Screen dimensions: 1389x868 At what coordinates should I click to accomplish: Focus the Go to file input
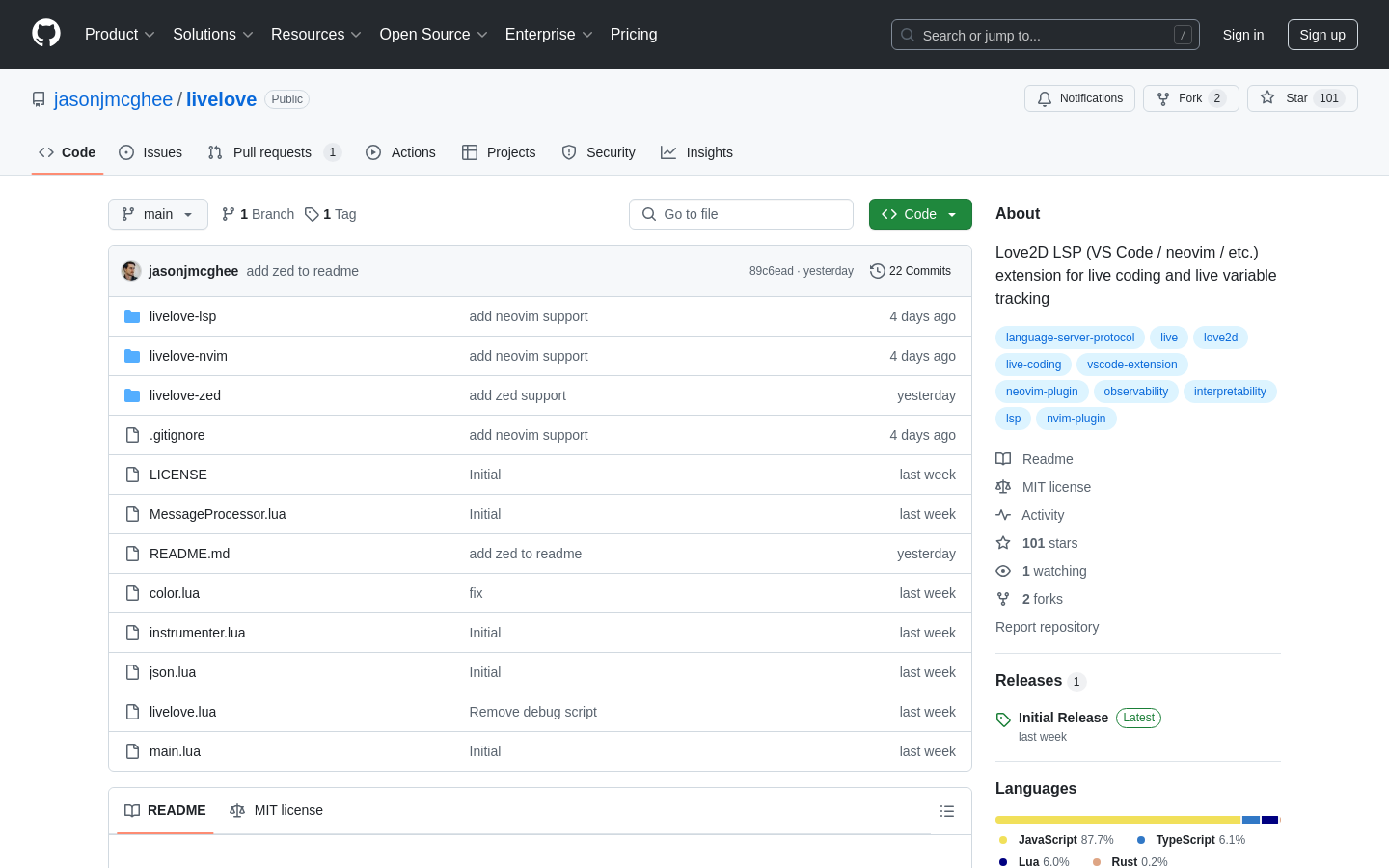(x=741, y=214)
